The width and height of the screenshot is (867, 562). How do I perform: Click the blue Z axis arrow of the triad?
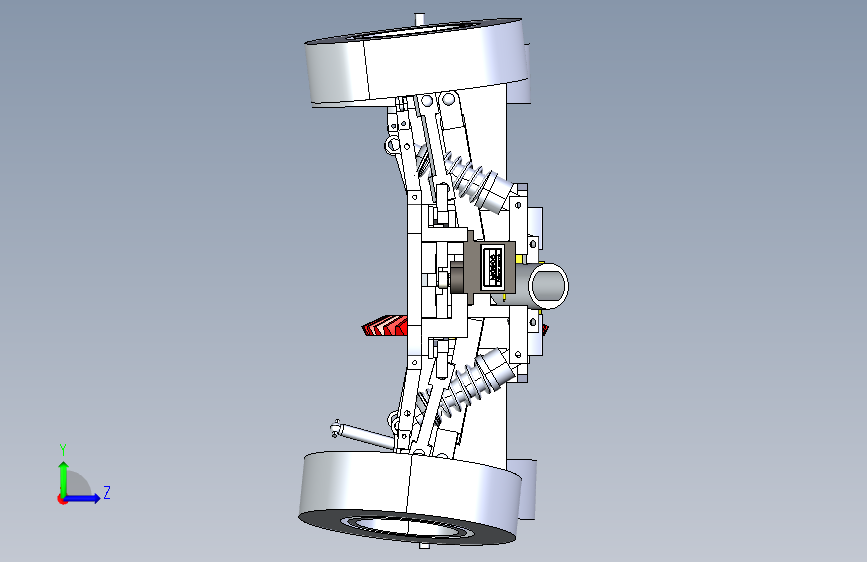(82, 498)
